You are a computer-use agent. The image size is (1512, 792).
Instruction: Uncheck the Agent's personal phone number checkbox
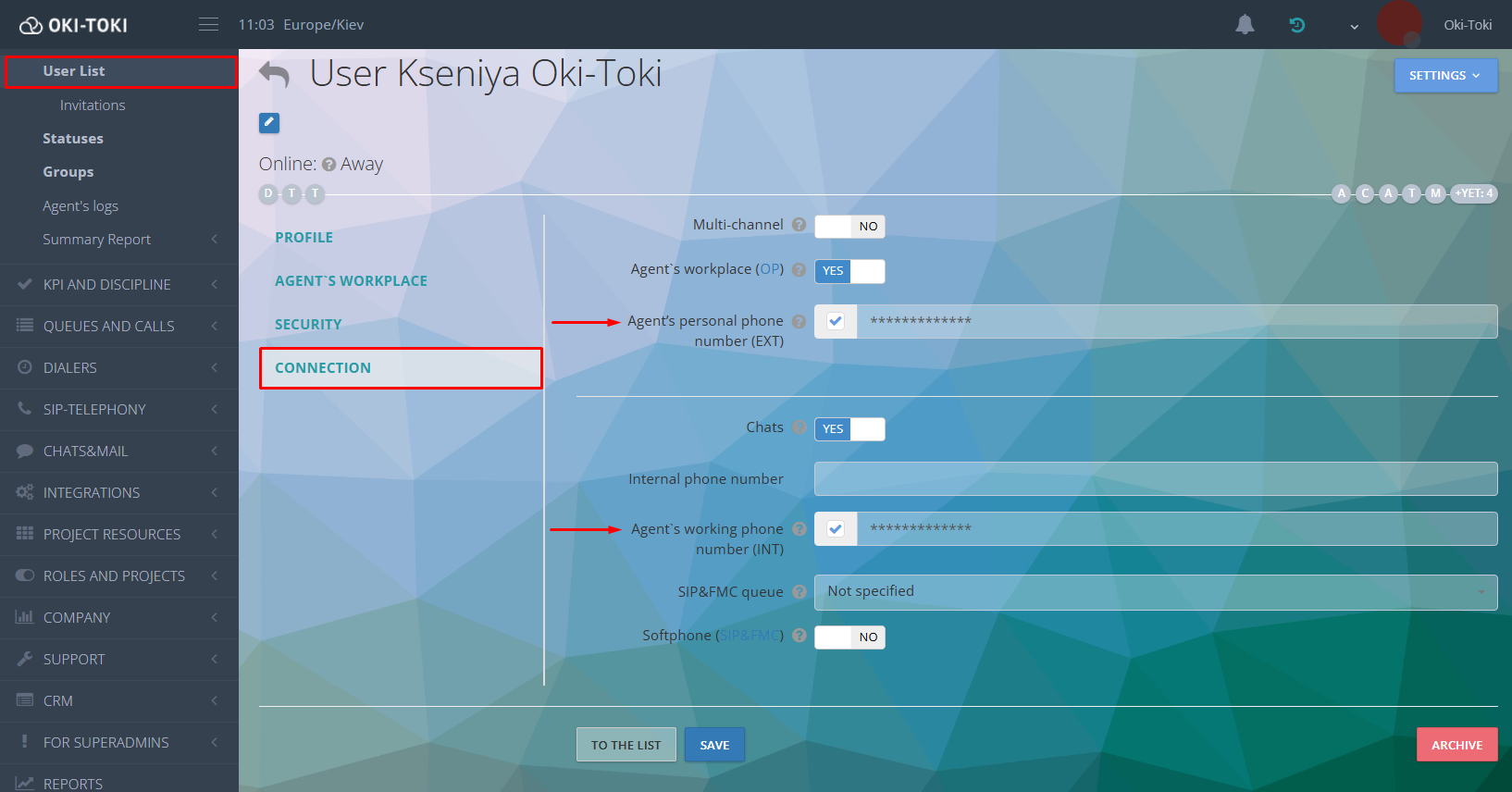click(x=836, y=321)
